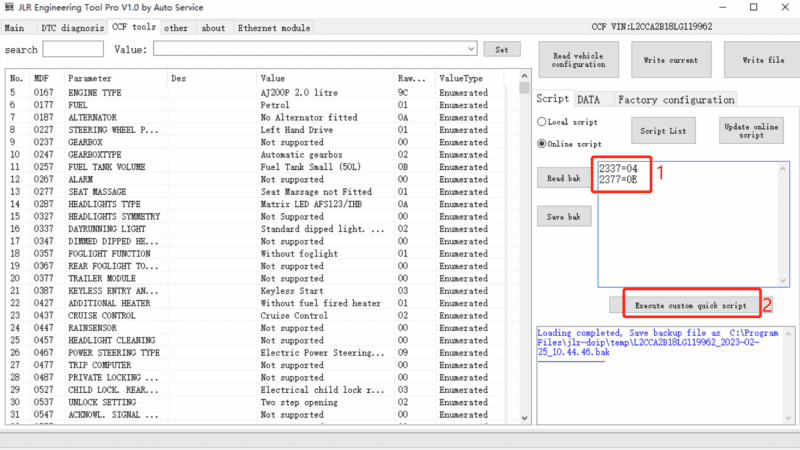Select the POWER STEERING TYPE row
Viewport: 800px width, 450px height.
255,353
